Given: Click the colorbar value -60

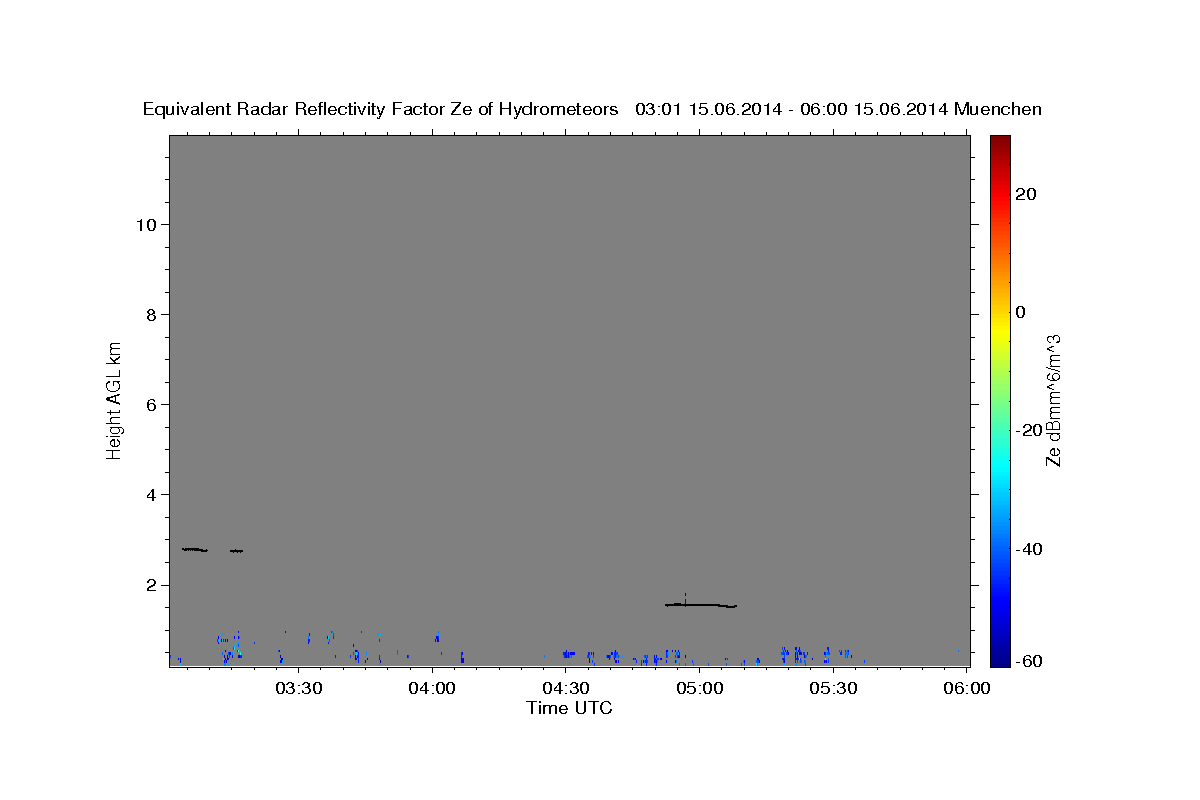Looking at the screenshot, I should tap(1029, 662).
